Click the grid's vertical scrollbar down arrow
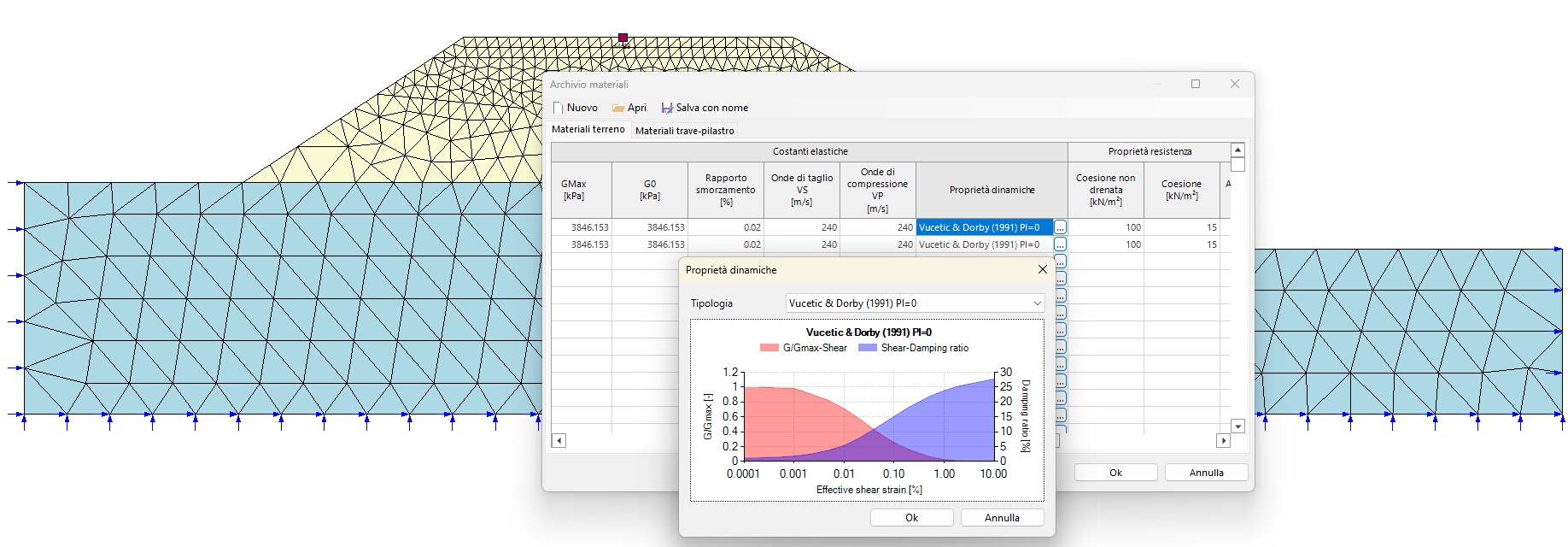Image resolution: width=1568 pixels, height=547 pixels. [1237, 426]
